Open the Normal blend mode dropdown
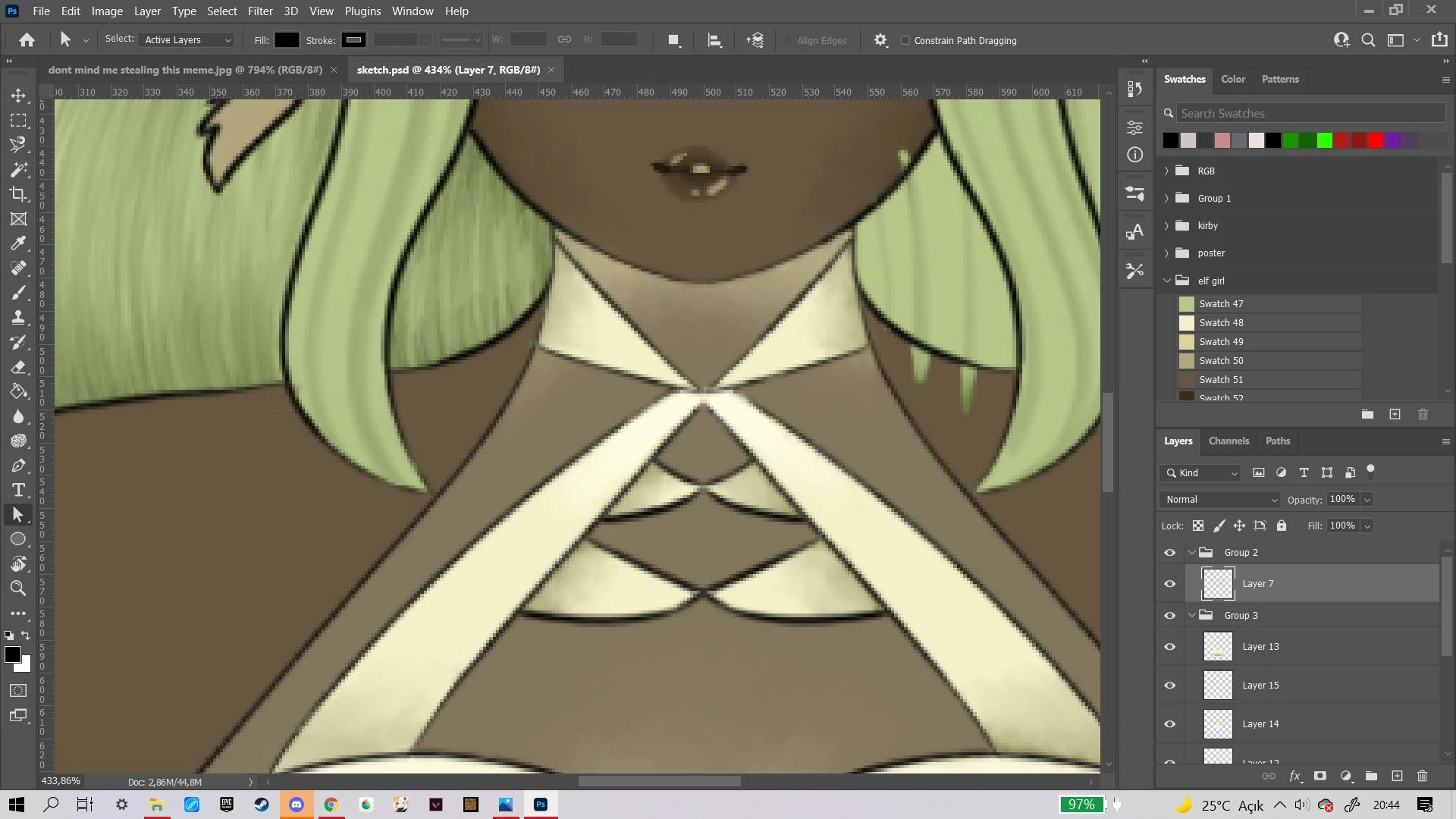Screen dimensions: 1456x819 [1220, 500]
